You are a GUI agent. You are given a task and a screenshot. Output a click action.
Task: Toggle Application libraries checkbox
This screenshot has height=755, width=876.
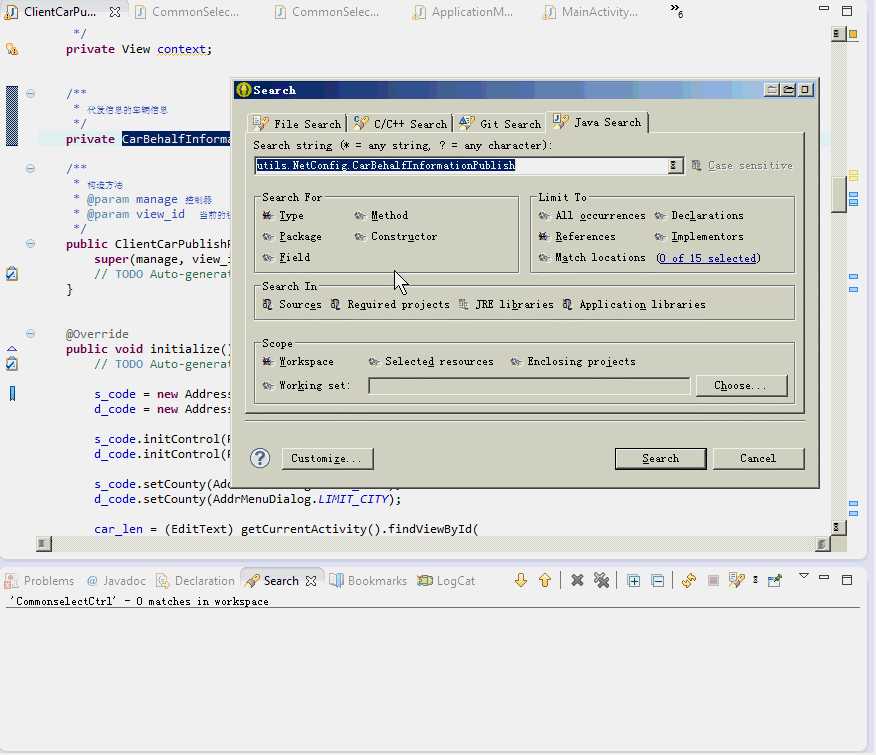click(x=634, y=305)
